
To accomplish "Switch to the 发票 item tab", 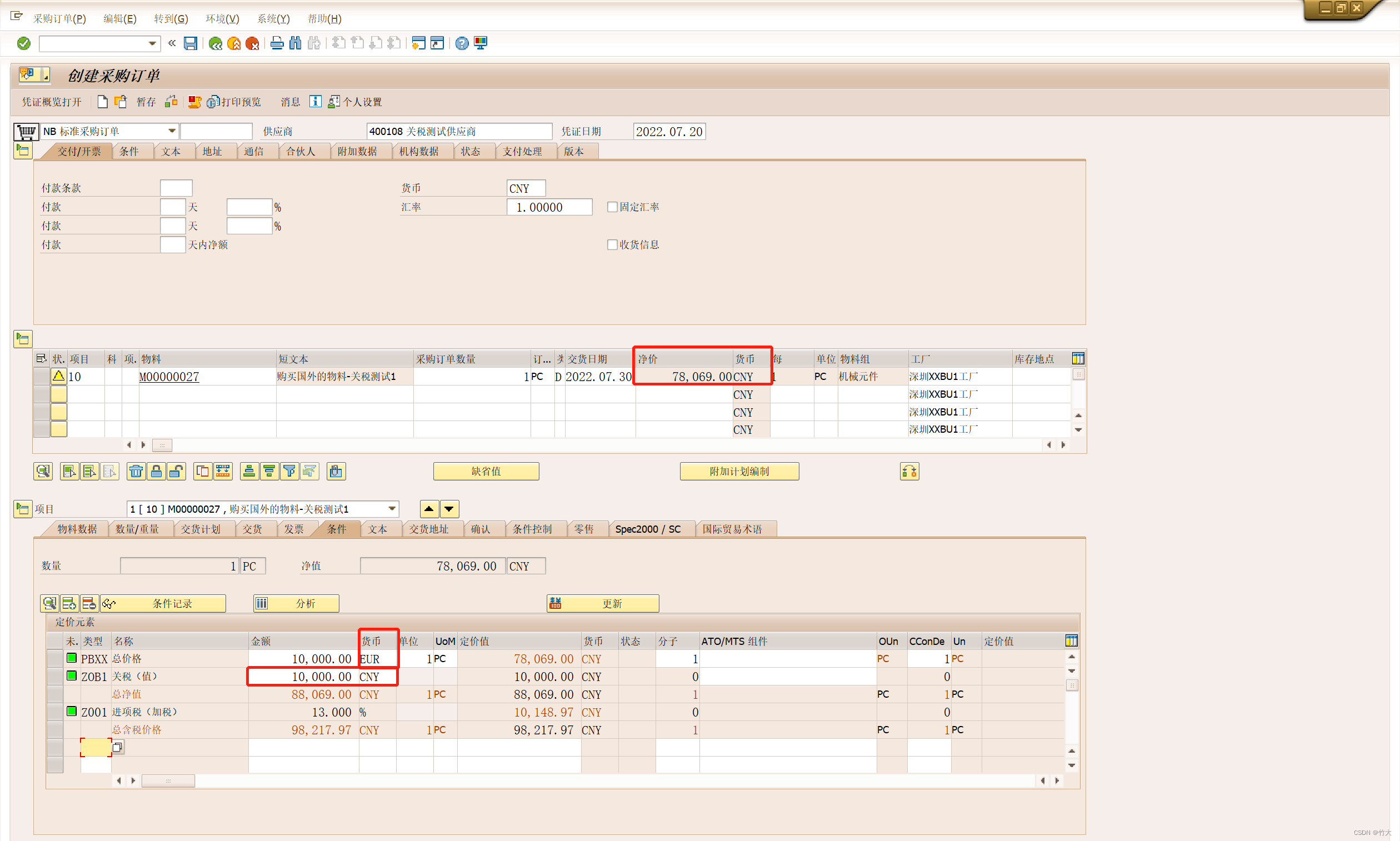I will pyautogui.click(x=293, y=529).
